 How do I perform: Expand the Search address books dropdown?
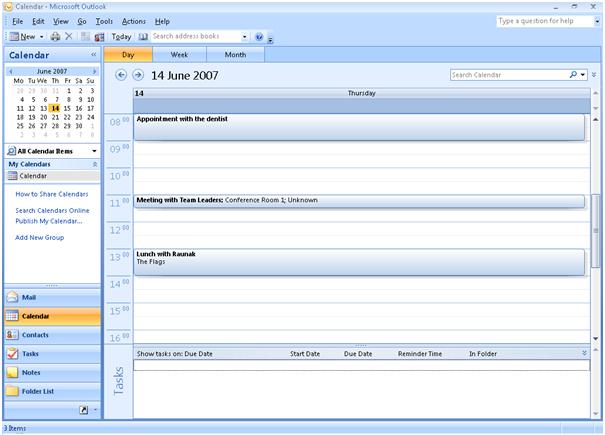[x=244, y=37]
